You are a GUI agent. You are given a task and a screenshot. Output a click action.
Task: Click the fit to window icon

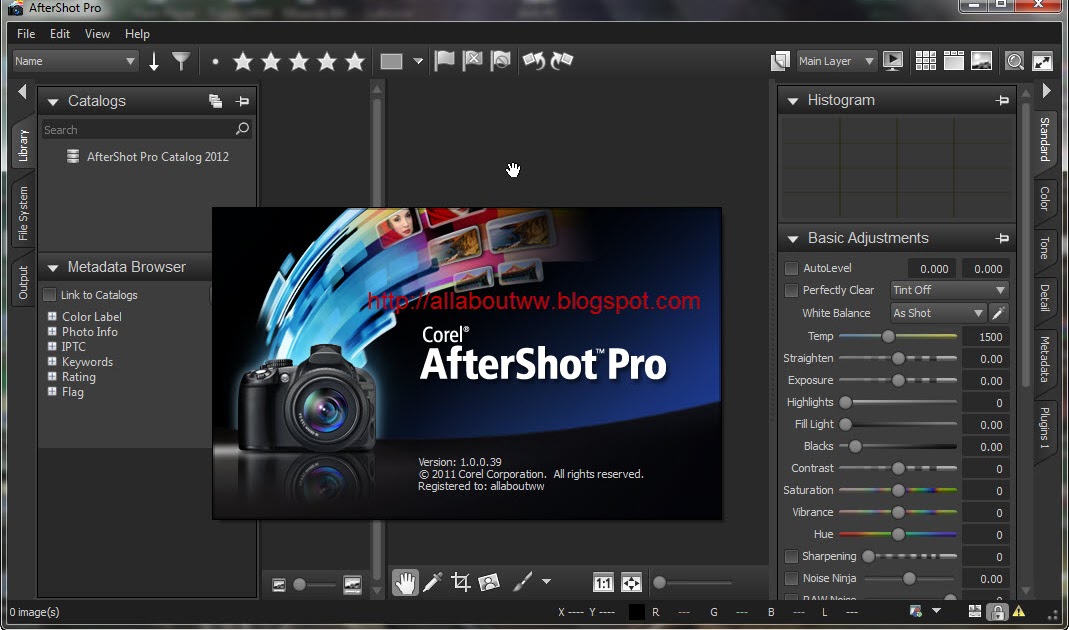pyautogui.click(x=631, y=584)
